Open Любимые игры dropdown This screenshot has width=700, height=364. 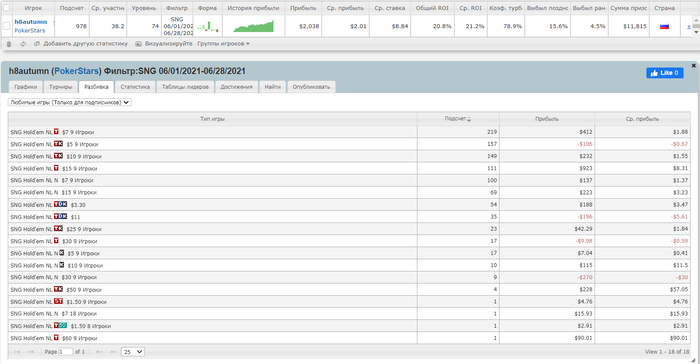click(70, 102)
